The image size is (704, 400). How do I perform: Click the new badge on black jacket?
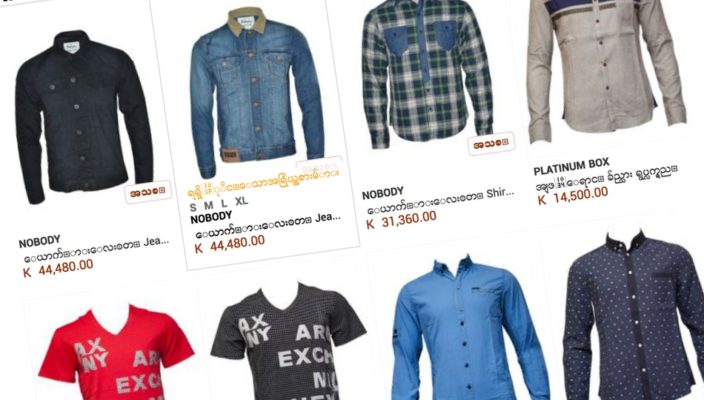point(148,192)
